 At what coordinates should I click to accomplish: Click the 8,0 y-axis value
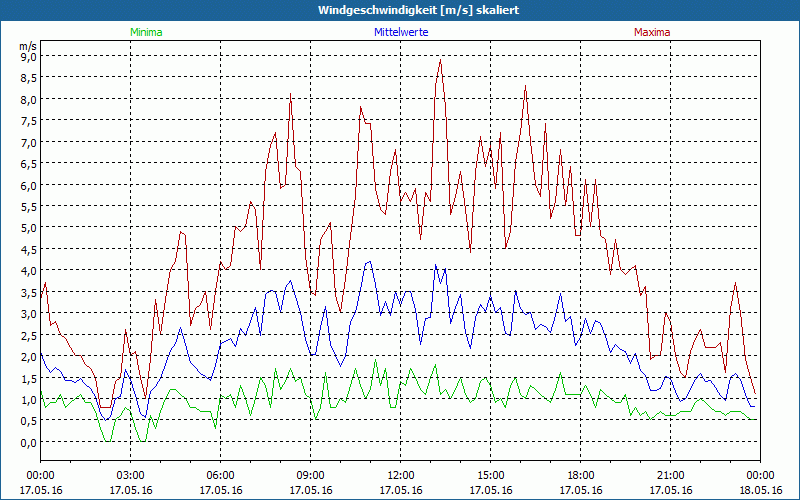click(x=29, y=99)
